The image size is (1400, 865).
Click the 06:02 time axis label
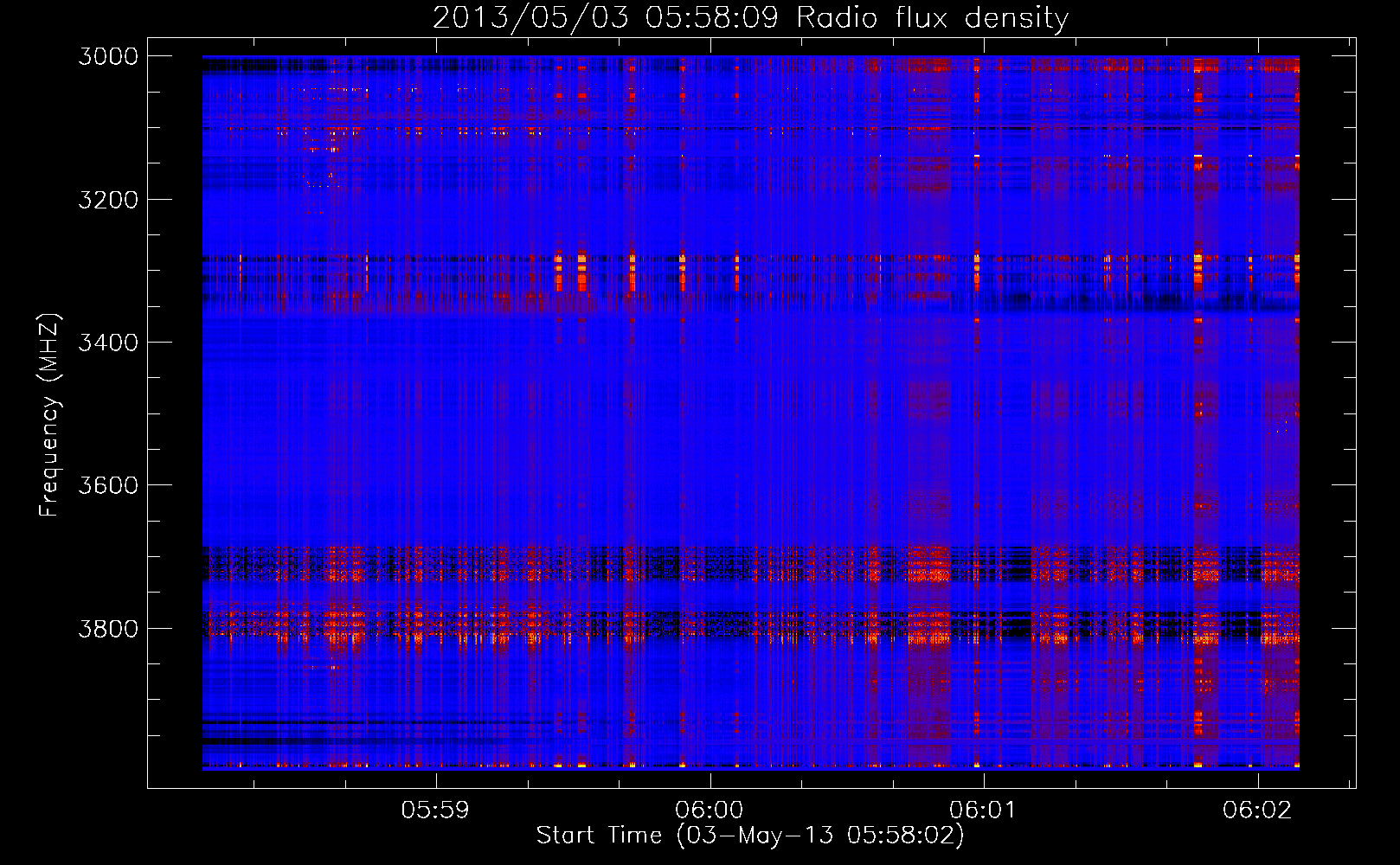(1257, 810)
